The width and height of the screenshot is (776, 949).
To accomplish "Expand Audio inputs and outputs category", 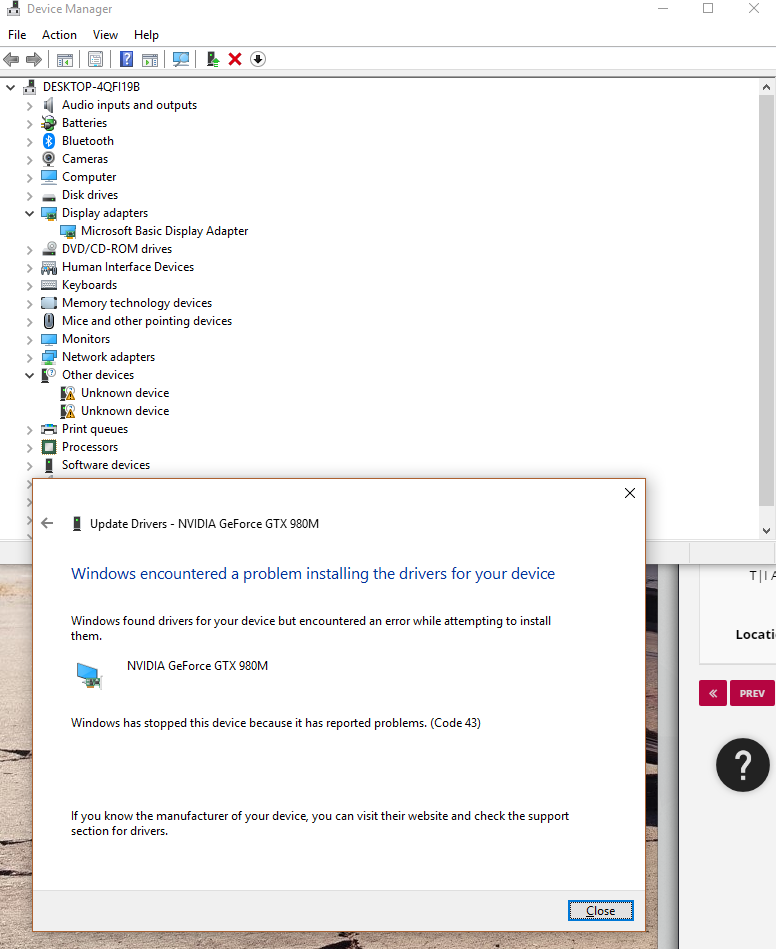I will coord(29,106).
